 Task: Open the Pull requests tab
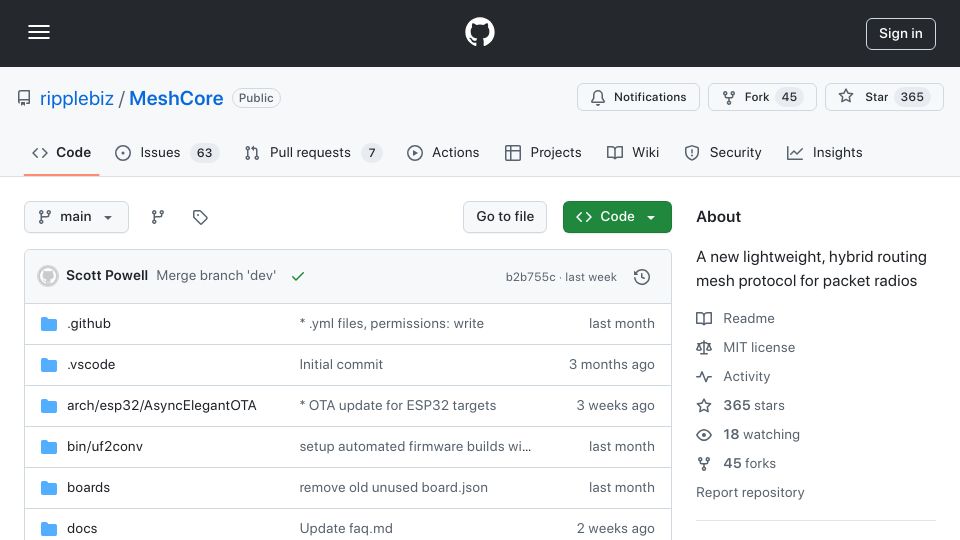(x=312, y=152)
